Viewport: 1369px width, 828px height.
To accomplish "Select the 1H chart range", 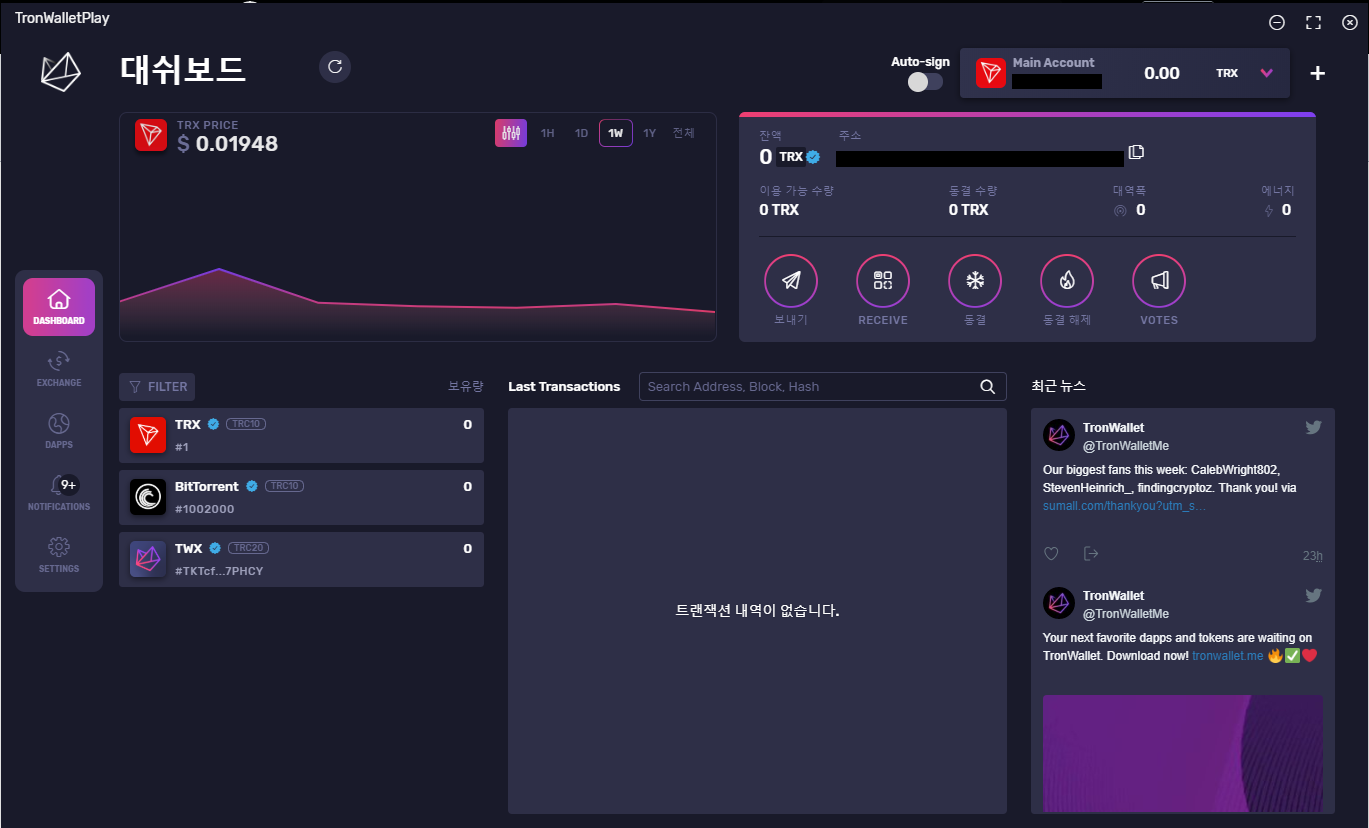I will coord(547,133).
